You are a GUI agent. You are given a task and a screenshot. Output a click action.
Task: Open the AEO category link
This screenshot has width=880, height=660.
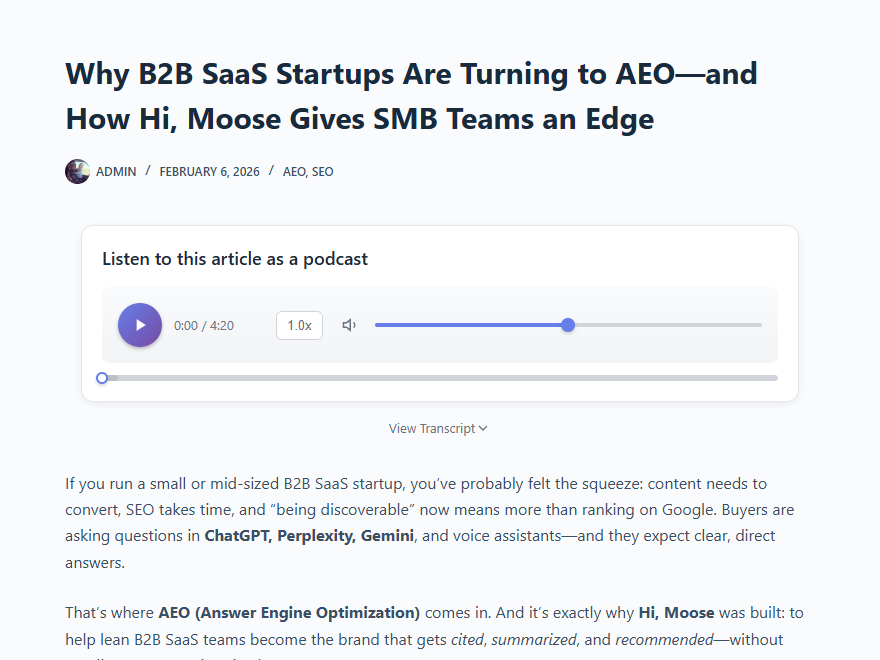[x=294, y=172]
